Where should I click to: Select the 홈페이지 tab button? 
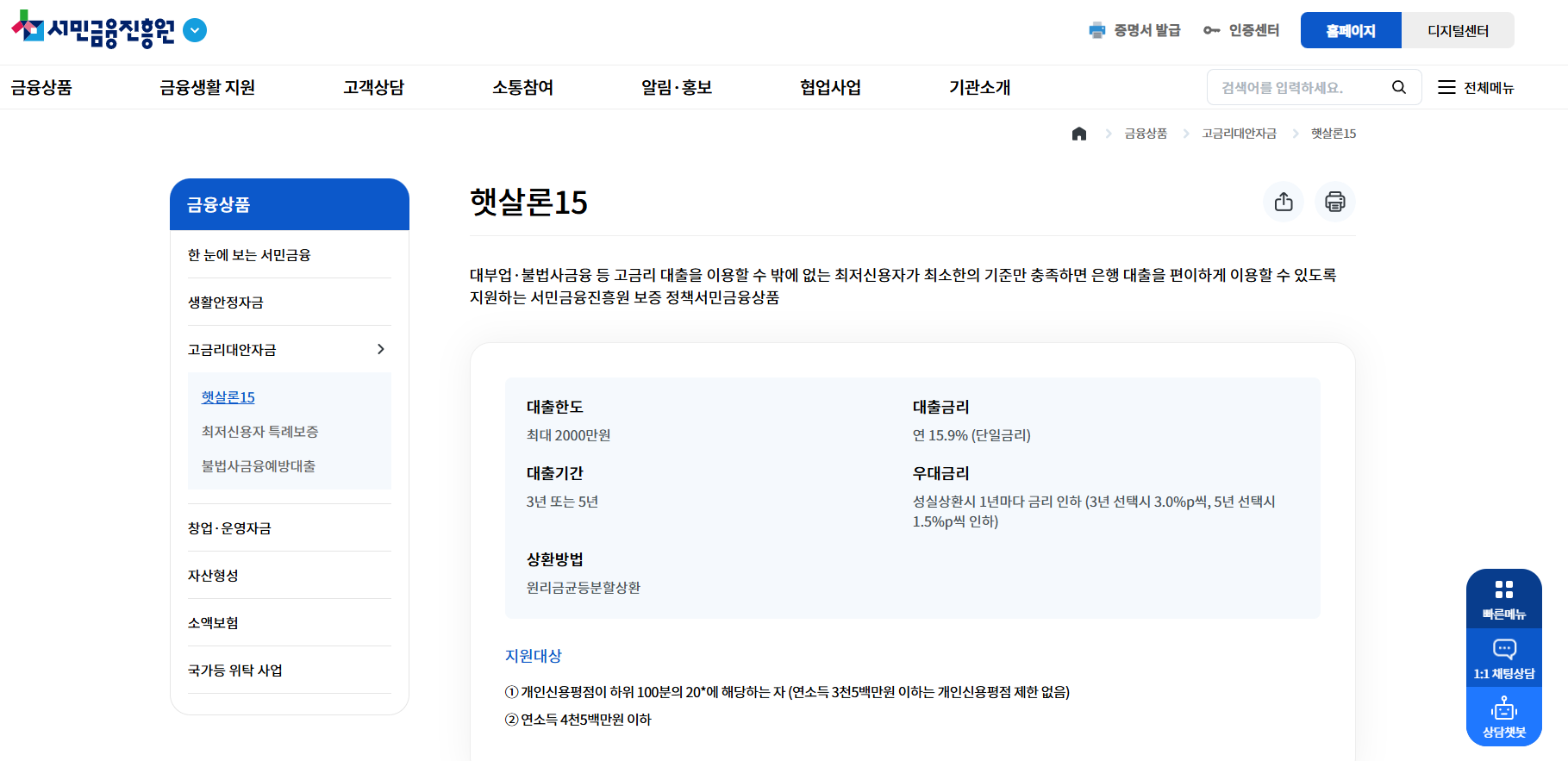pos(1351,30)
